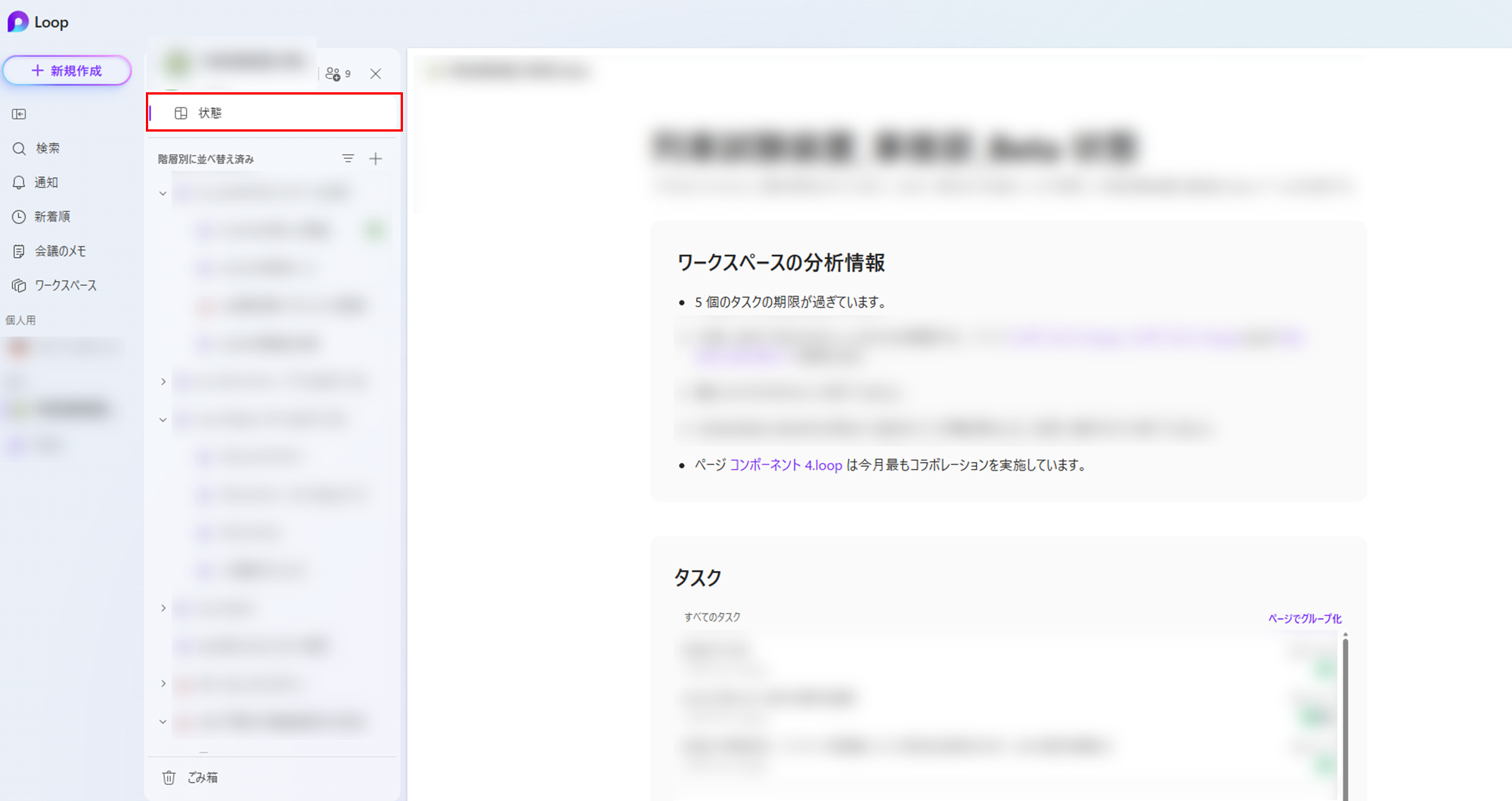Open workspace members icon showing 9
This screenshot has width=1512, height=801.
coord(337,74)
